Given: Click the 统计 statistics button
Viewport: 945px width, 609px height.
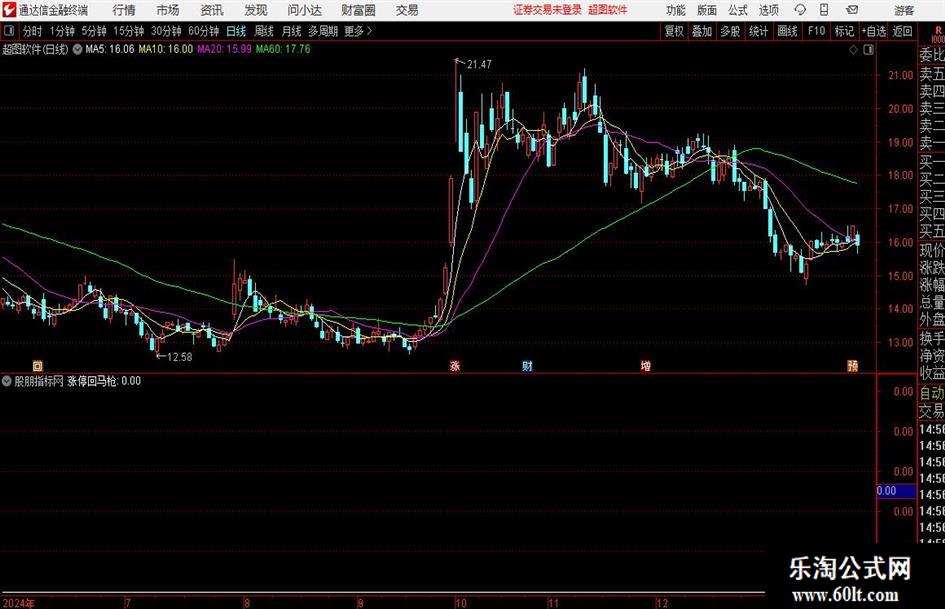Looking at the screenshot, I should click(758, 31).
